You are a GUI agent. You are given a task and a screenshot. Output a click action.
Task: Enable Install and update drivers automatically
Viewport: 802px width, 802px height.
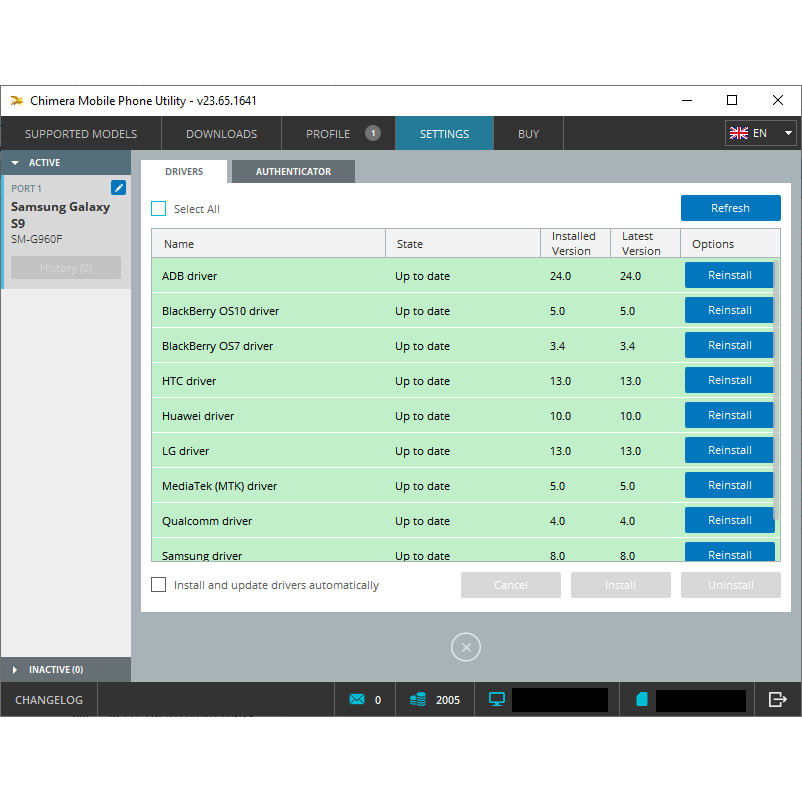coord(159,585)
